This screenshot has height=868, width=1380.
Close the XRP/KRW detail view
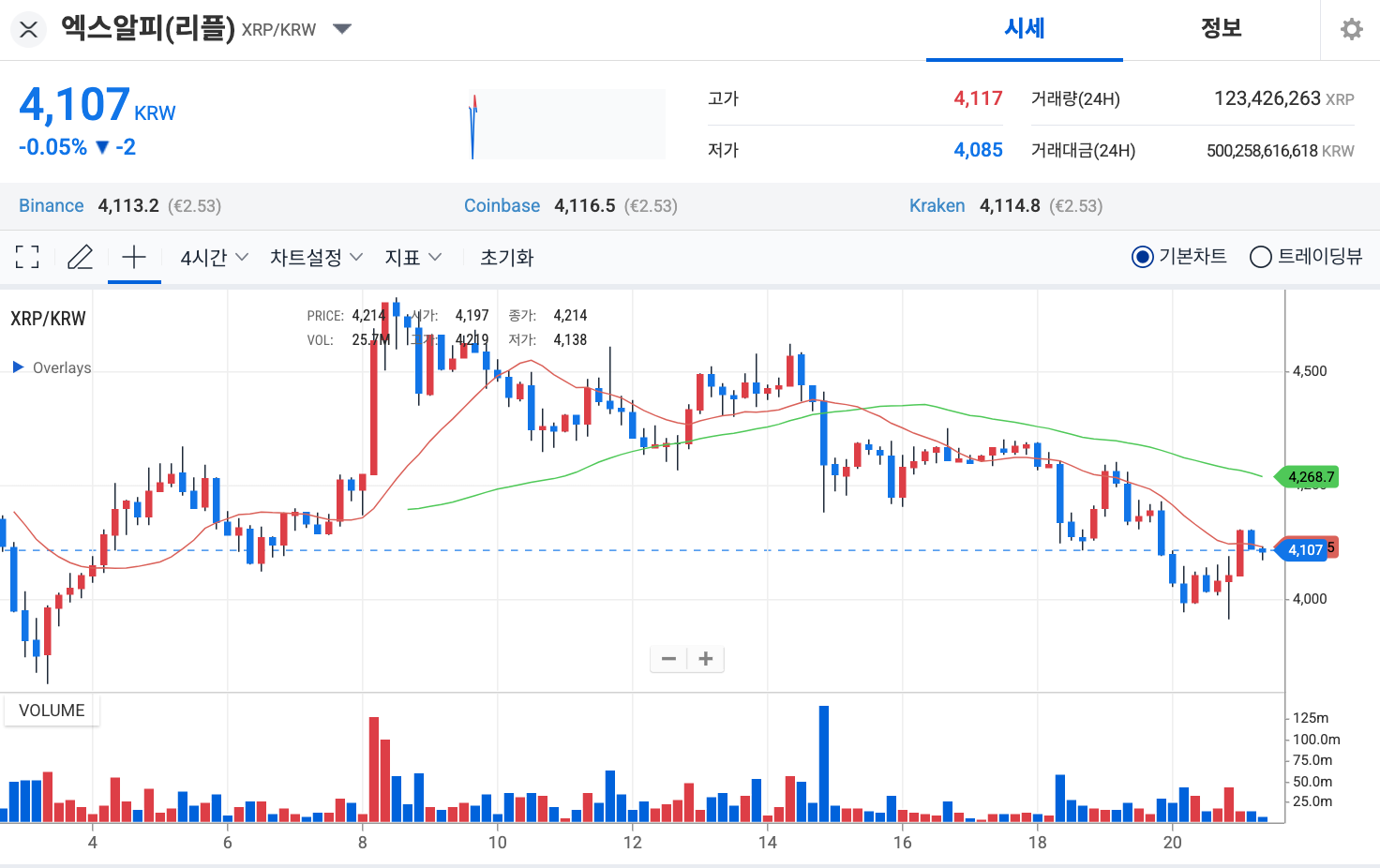click(28, 29)
